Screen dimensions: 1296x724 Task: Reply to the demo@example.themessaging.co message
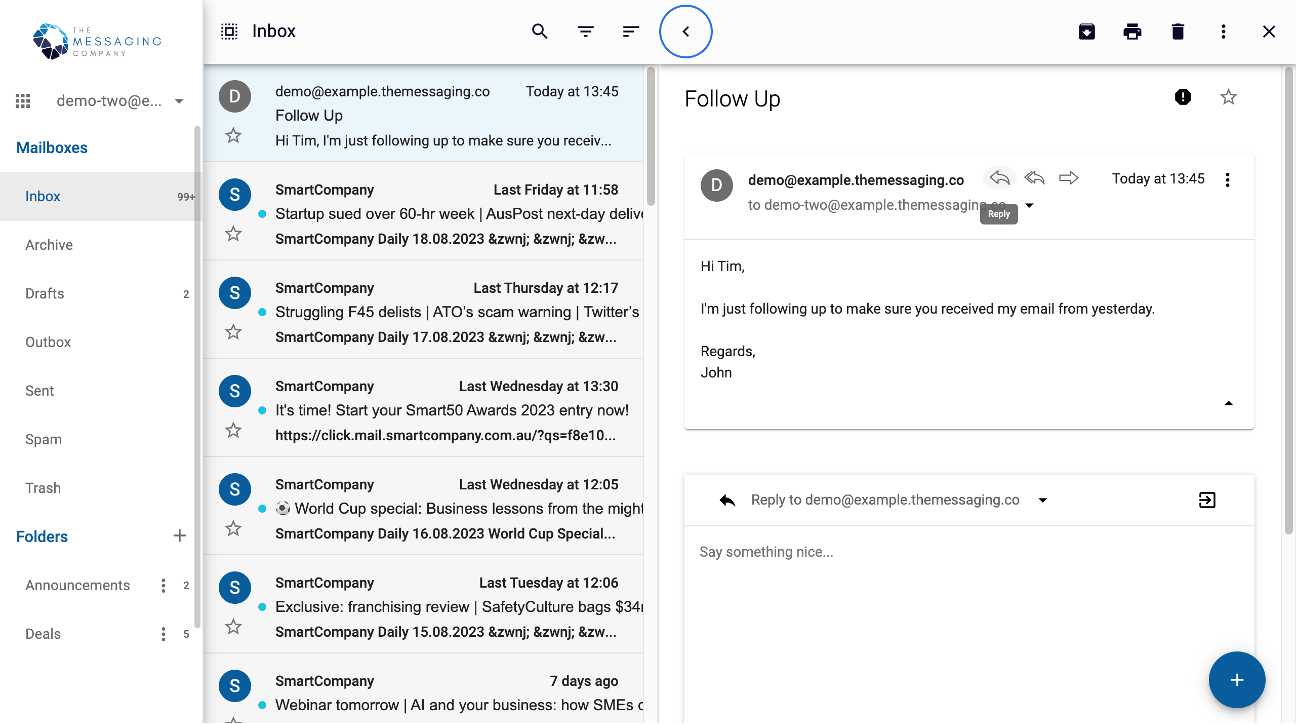tap(999, 177)
